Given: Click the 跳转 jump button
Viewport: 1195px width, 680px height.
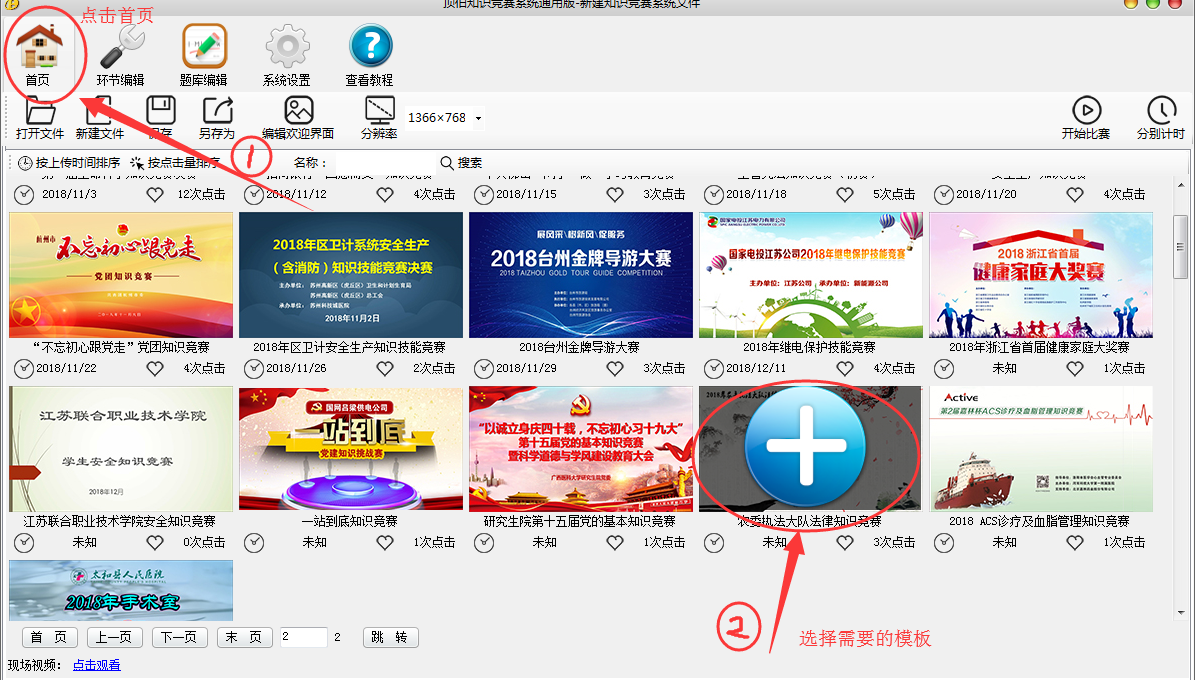Looking at the screenshot, I should [390, 637].
